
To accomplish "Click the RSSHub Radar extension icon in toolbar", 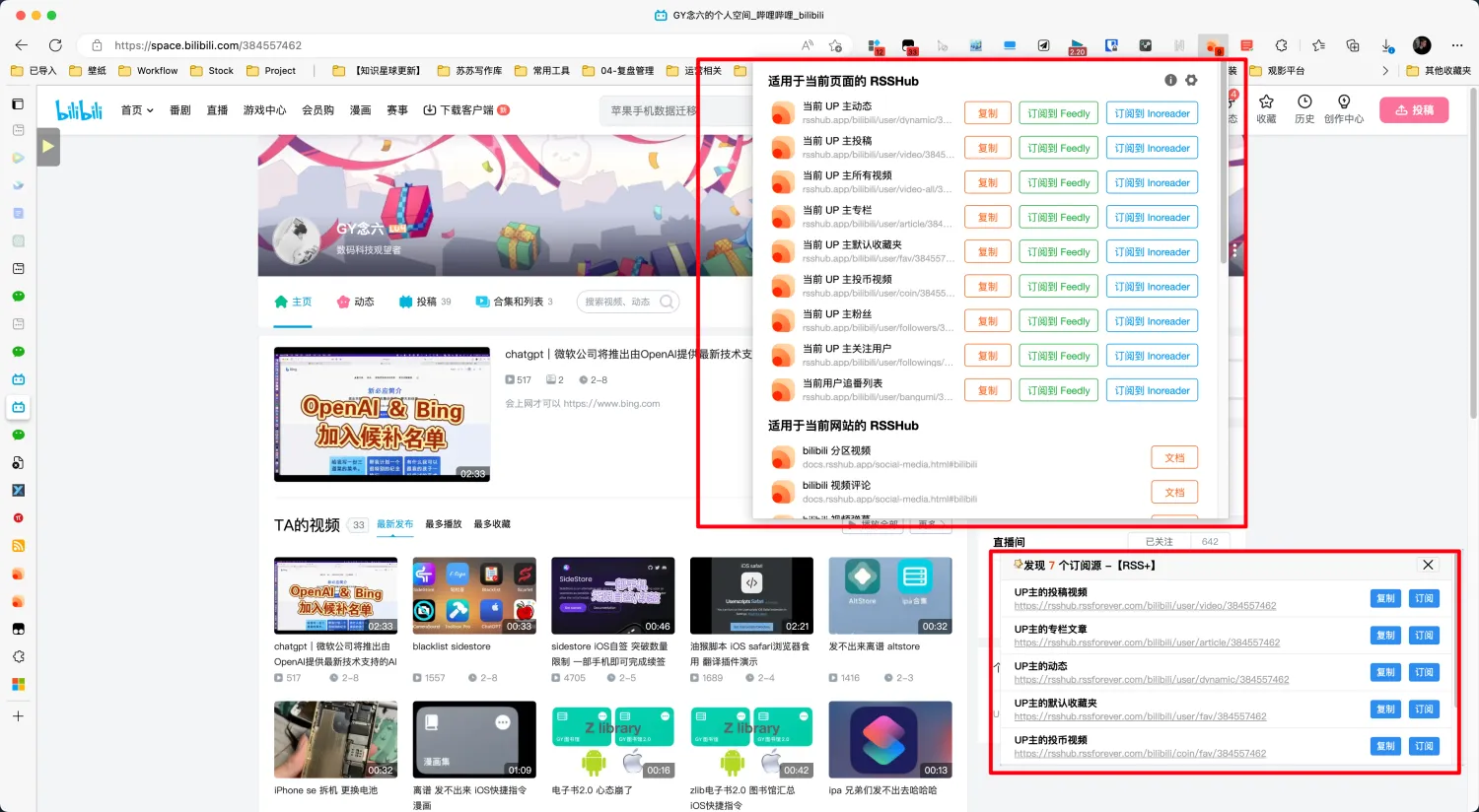I will click(1213, 45).
